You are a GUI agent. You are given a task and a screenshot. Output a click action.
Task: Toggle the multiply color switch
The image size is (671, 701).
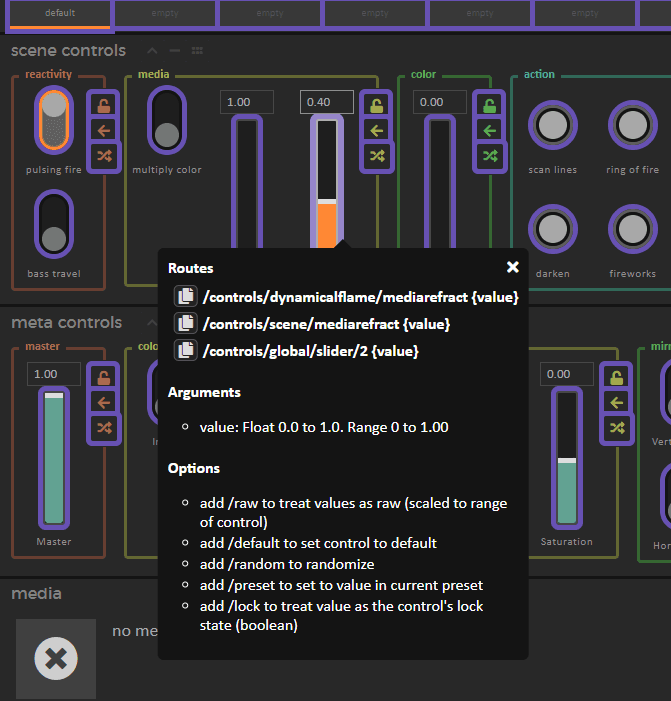click(x=167, y=119)
